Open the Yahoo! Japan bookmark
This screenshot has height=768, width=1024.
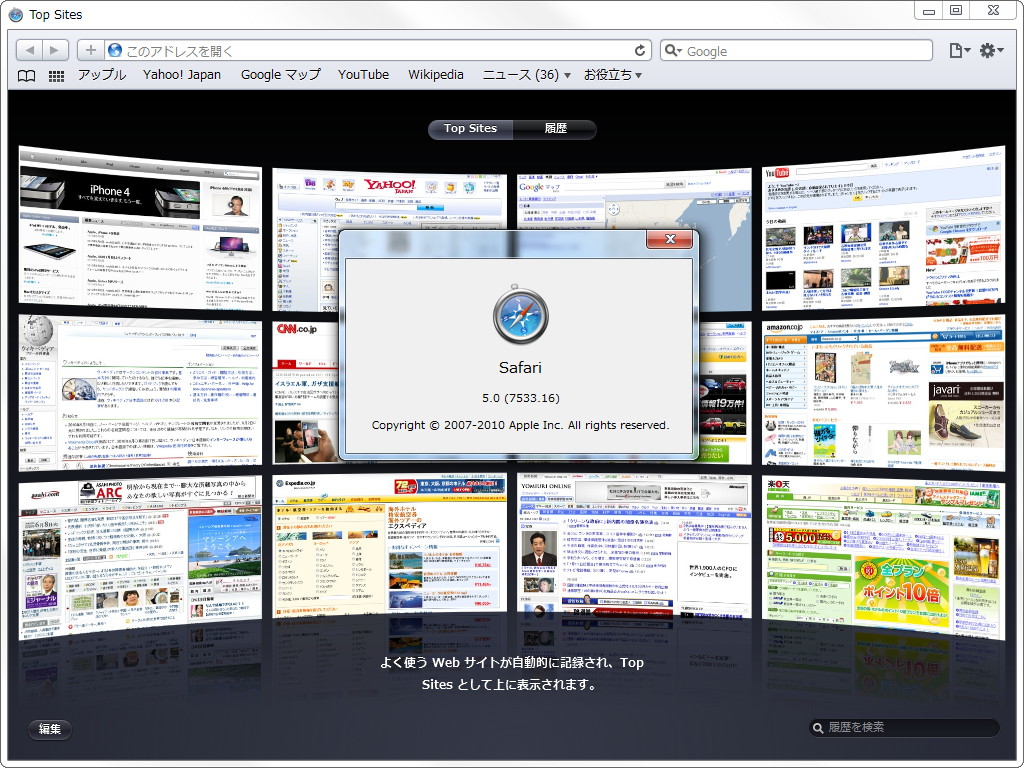182,74
